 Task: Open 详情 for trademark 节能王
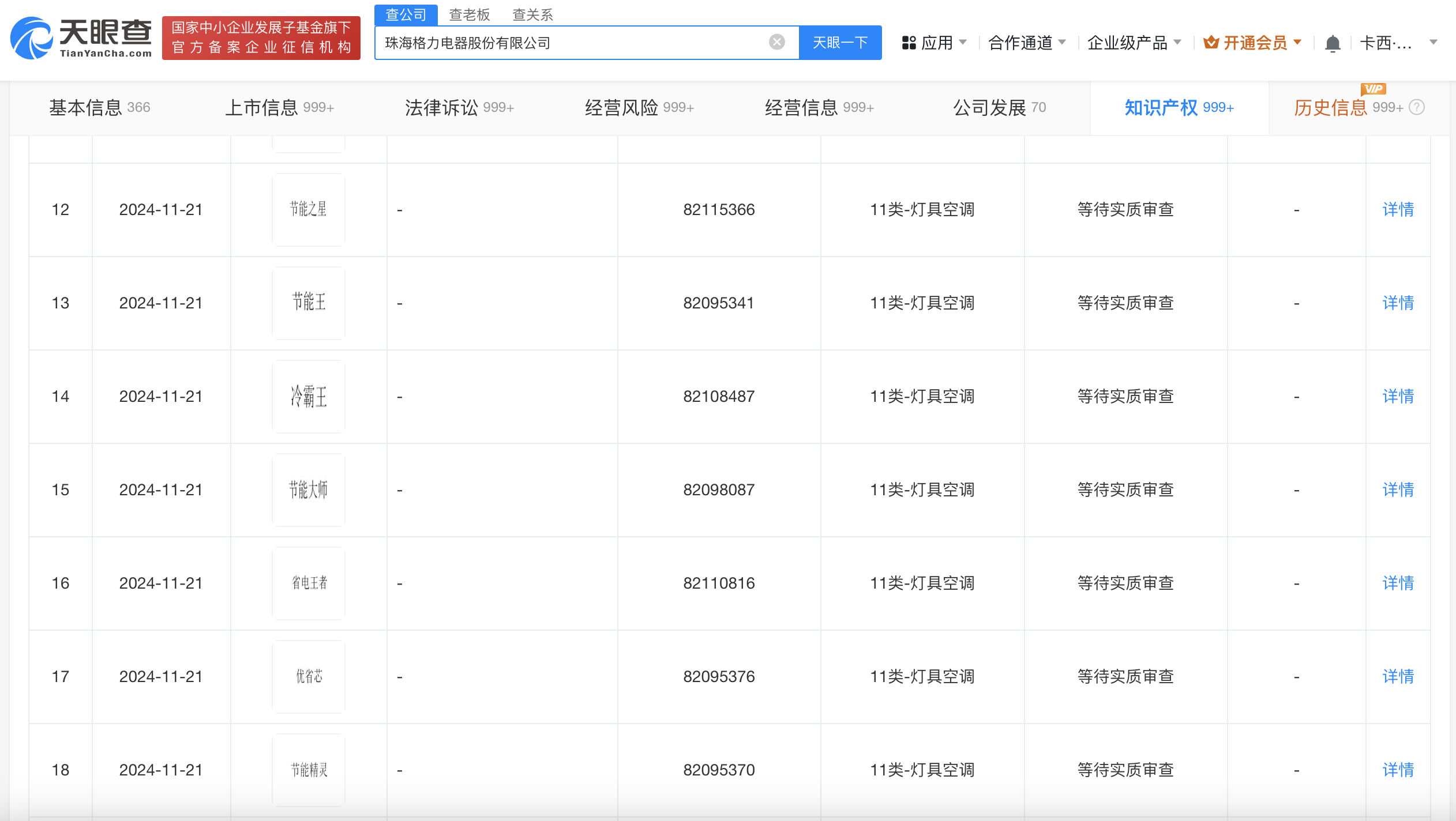[x=1398, y=303]
